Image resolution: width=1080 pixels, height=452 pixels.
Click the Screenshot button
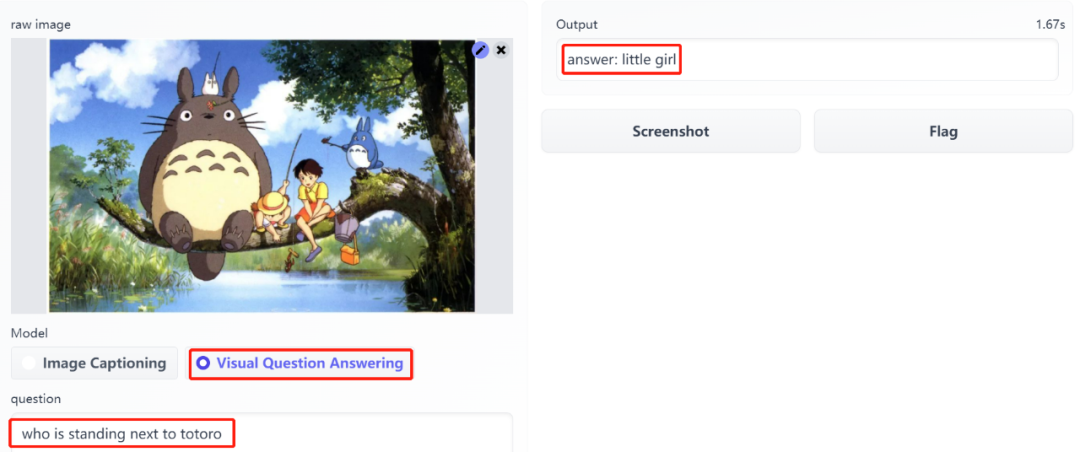click(671, 131)
